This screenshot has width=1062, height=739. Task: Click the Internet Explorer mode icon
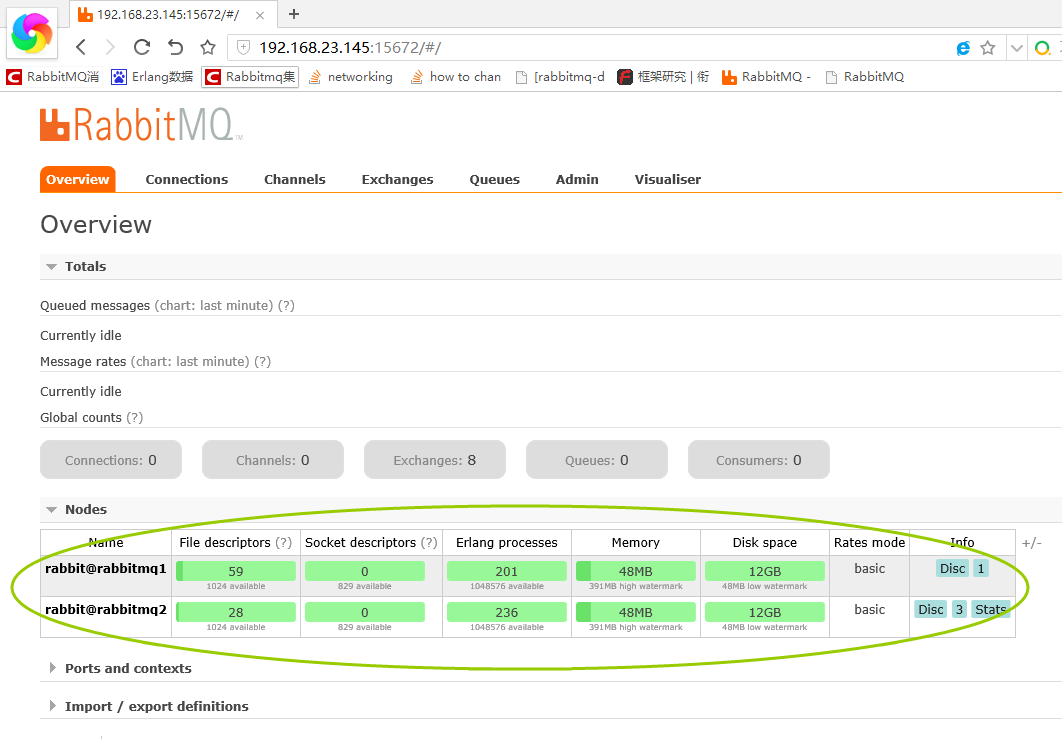[963, 48]
